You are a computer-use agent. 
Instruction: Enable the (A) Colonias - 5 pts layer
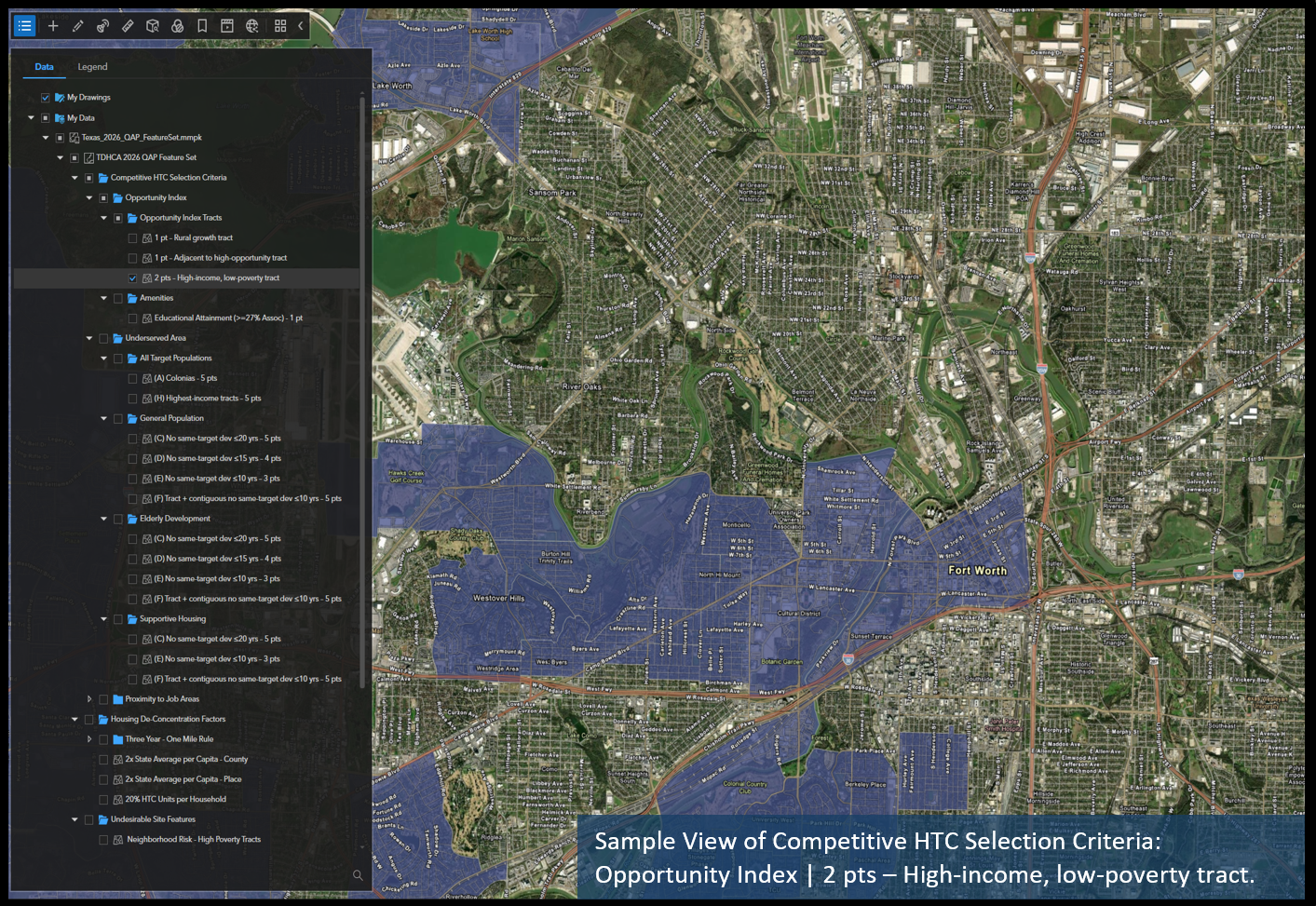(x=132, y=378)
